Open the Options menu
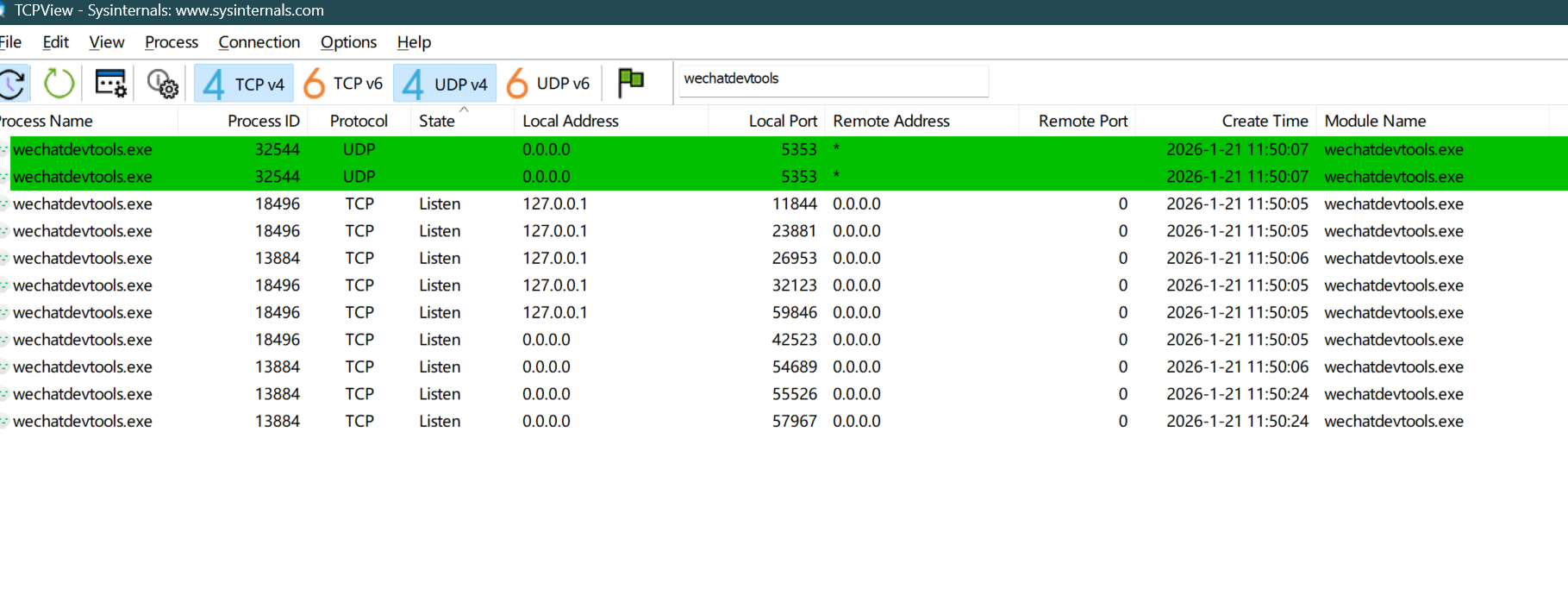This screenshot has width=1568, height=589. (x=348, y=42)
